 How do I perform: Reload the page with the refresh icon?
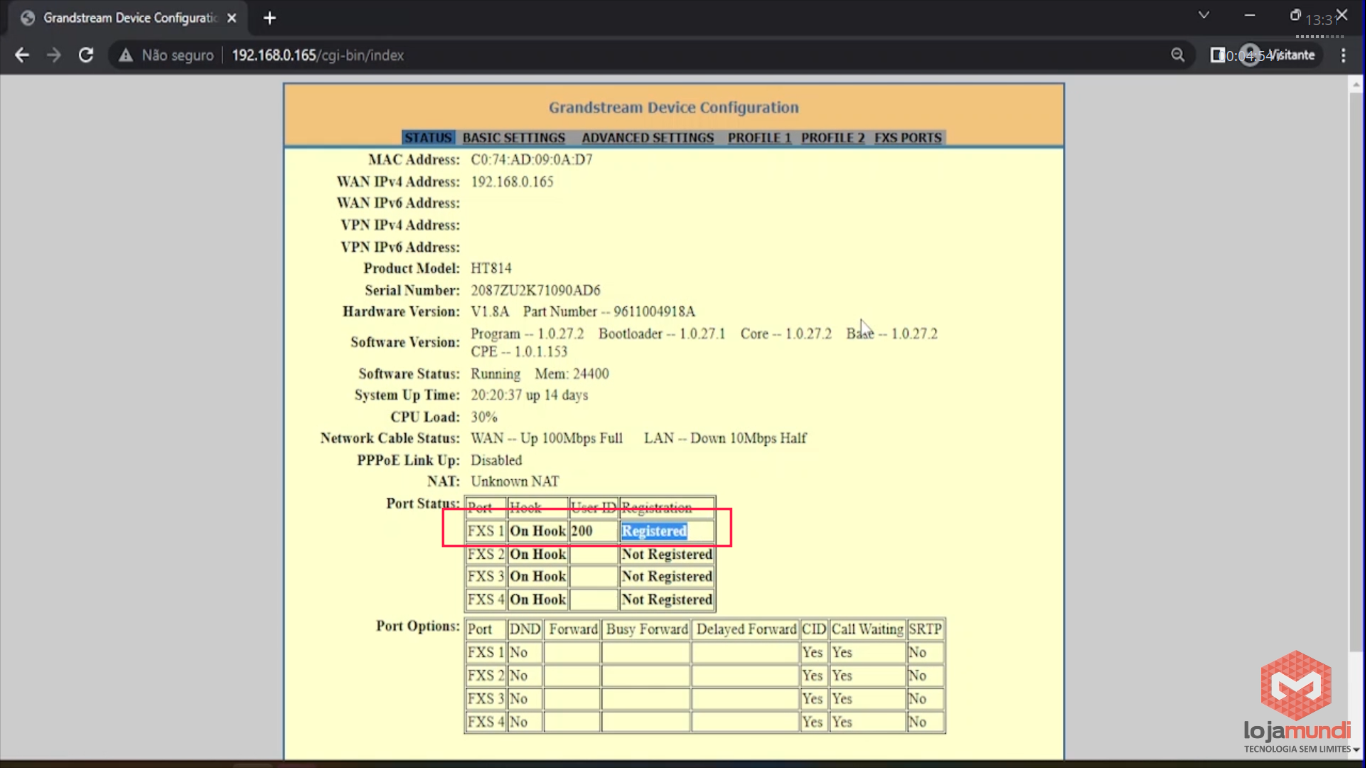coord(86,55)
